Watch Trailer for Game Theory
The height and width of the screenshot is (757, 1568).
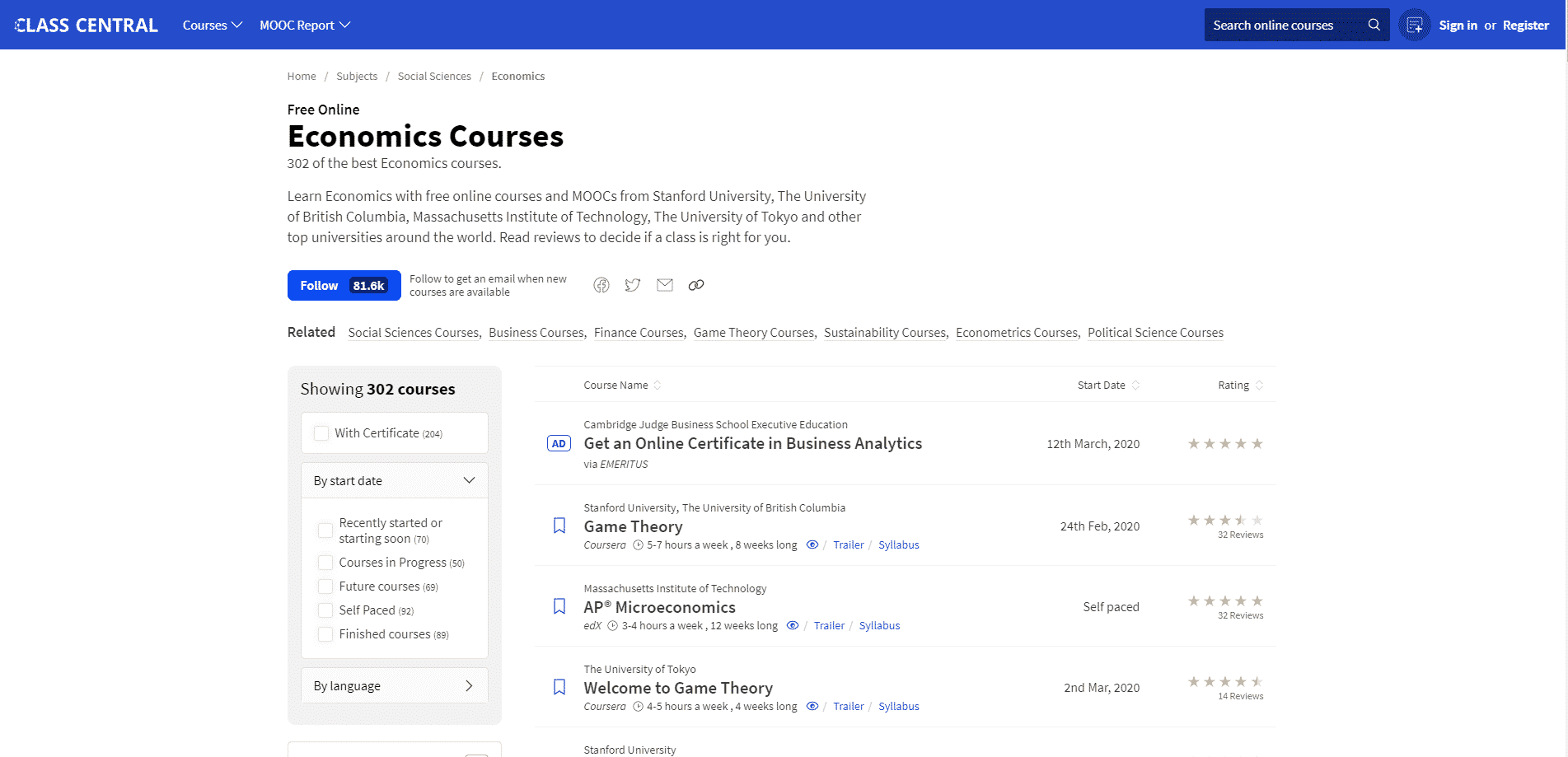coord(848,544)
